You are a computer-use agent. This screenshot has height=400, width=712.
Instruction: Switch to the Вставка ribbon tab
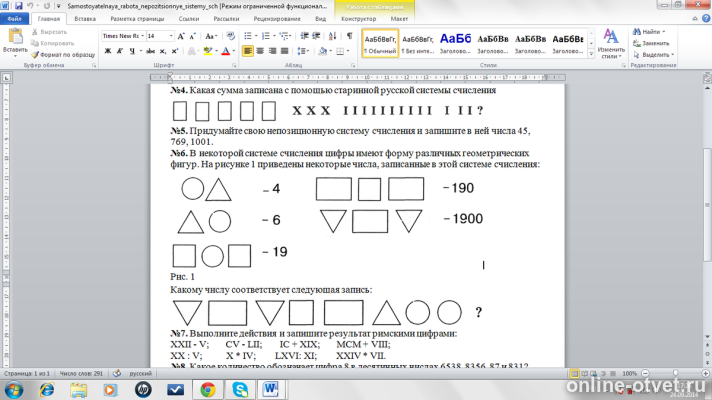(85, 19)
